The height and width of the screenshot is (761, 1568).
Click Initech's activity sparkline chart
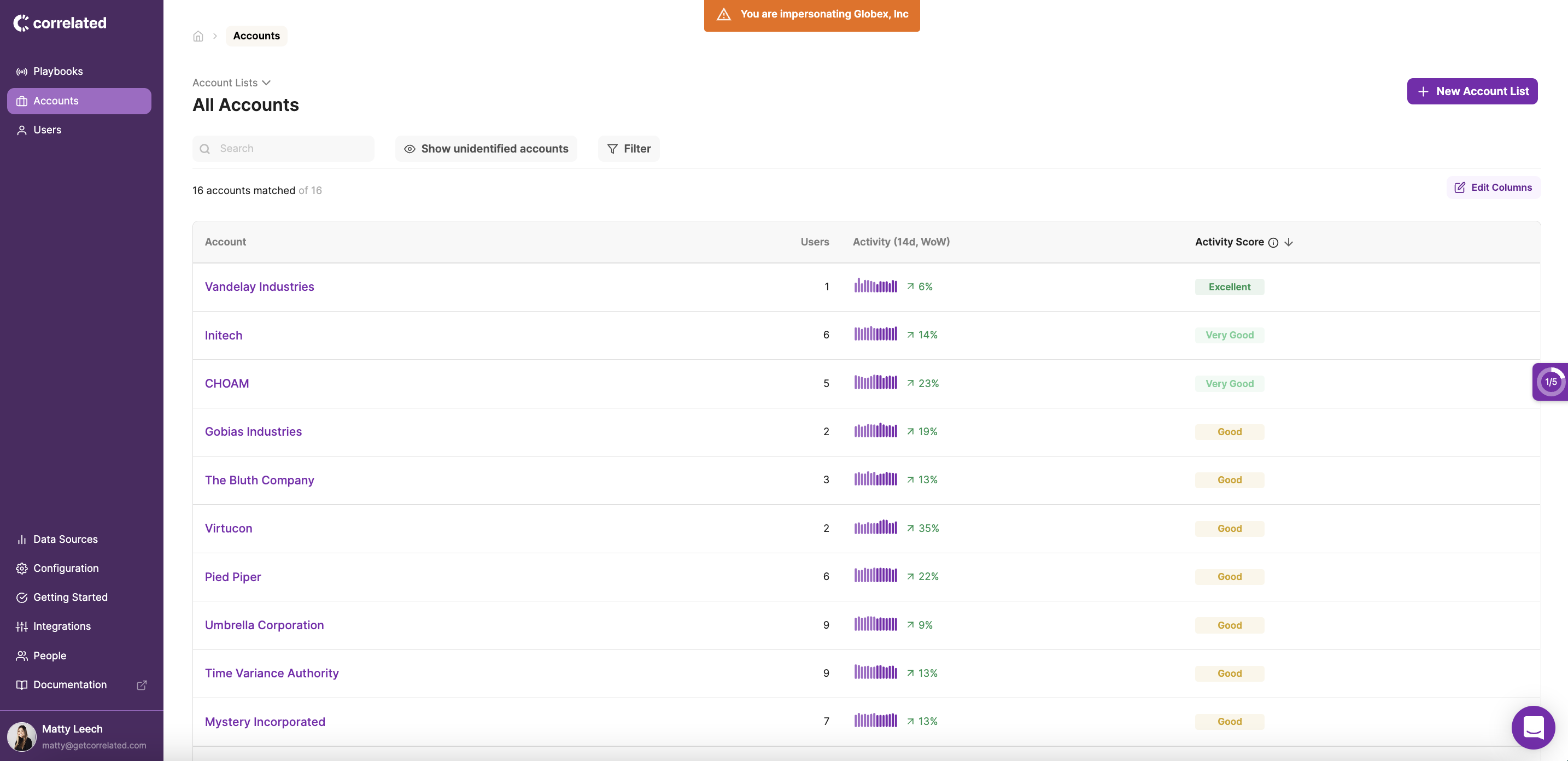pos(875,334)
